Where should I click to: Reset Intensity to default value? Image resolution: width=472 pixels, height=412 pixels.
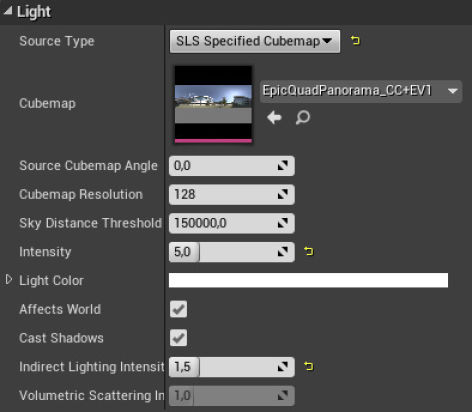[309, 251]
